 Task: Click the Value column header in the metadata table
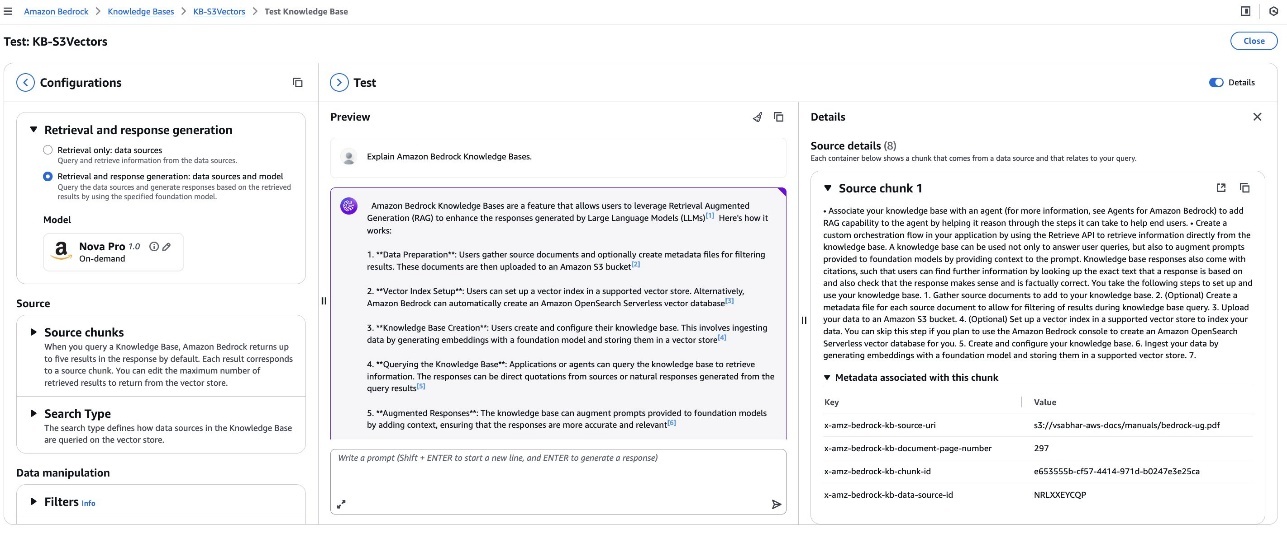(1045, 402)
